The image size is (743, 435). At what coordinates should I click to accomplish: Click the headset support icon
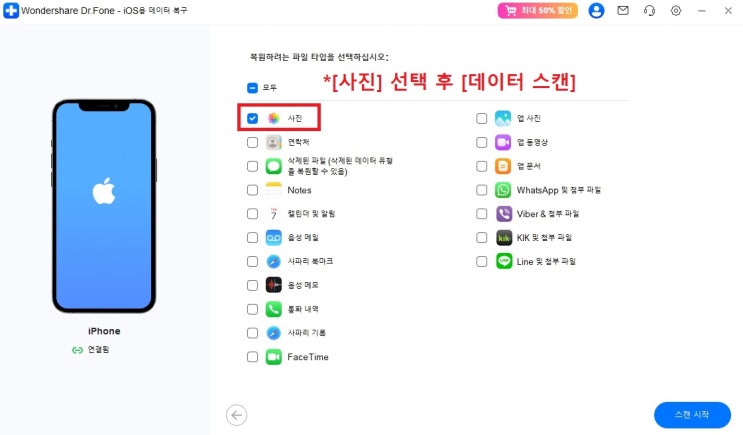(x=649, y=10)
